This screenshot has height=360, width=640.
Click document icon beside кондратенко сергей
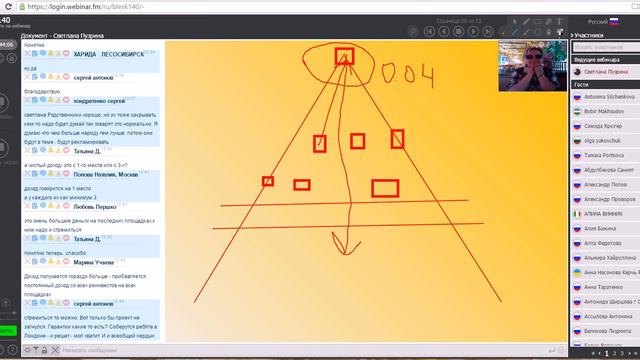[35, 100]
